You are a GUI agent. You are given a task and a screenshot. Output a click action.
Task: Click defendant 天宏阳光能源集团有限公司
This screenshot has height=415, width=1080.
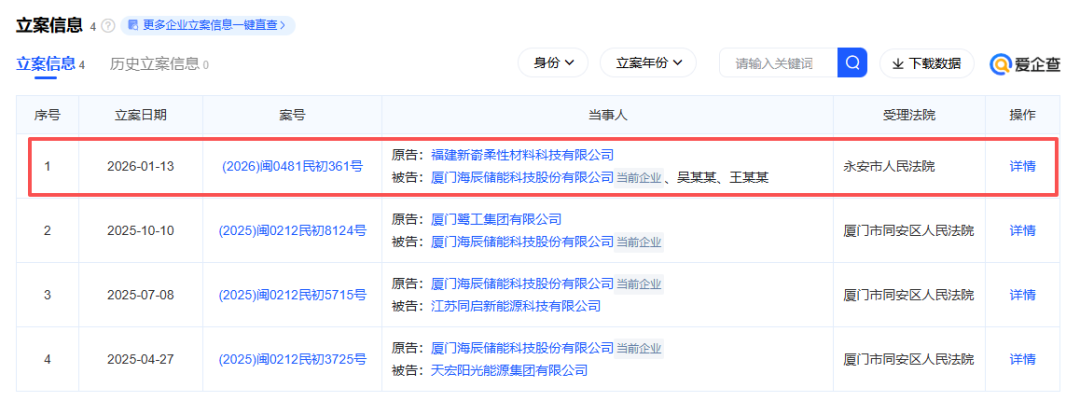(509, 370)
